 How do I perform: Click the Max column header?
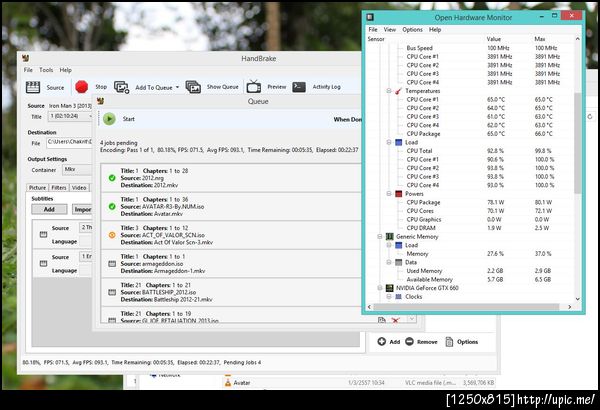(540, 39)
